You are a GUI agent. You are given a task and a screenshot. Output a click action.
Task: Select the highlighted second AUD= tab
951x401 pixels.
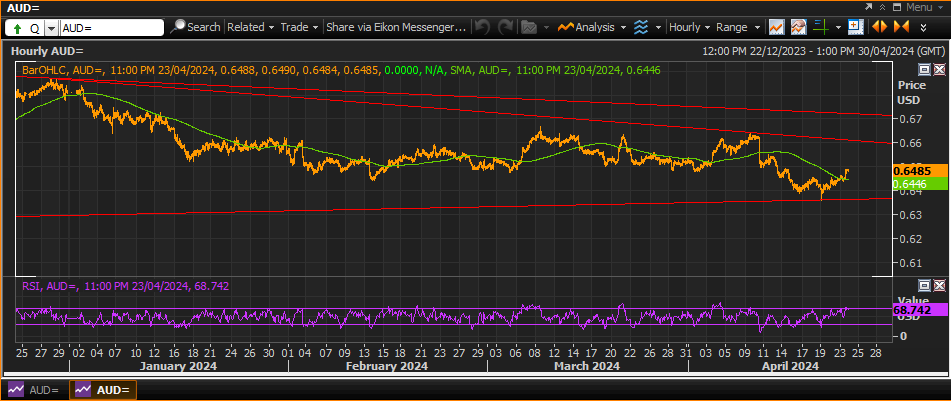click(102, 390)
